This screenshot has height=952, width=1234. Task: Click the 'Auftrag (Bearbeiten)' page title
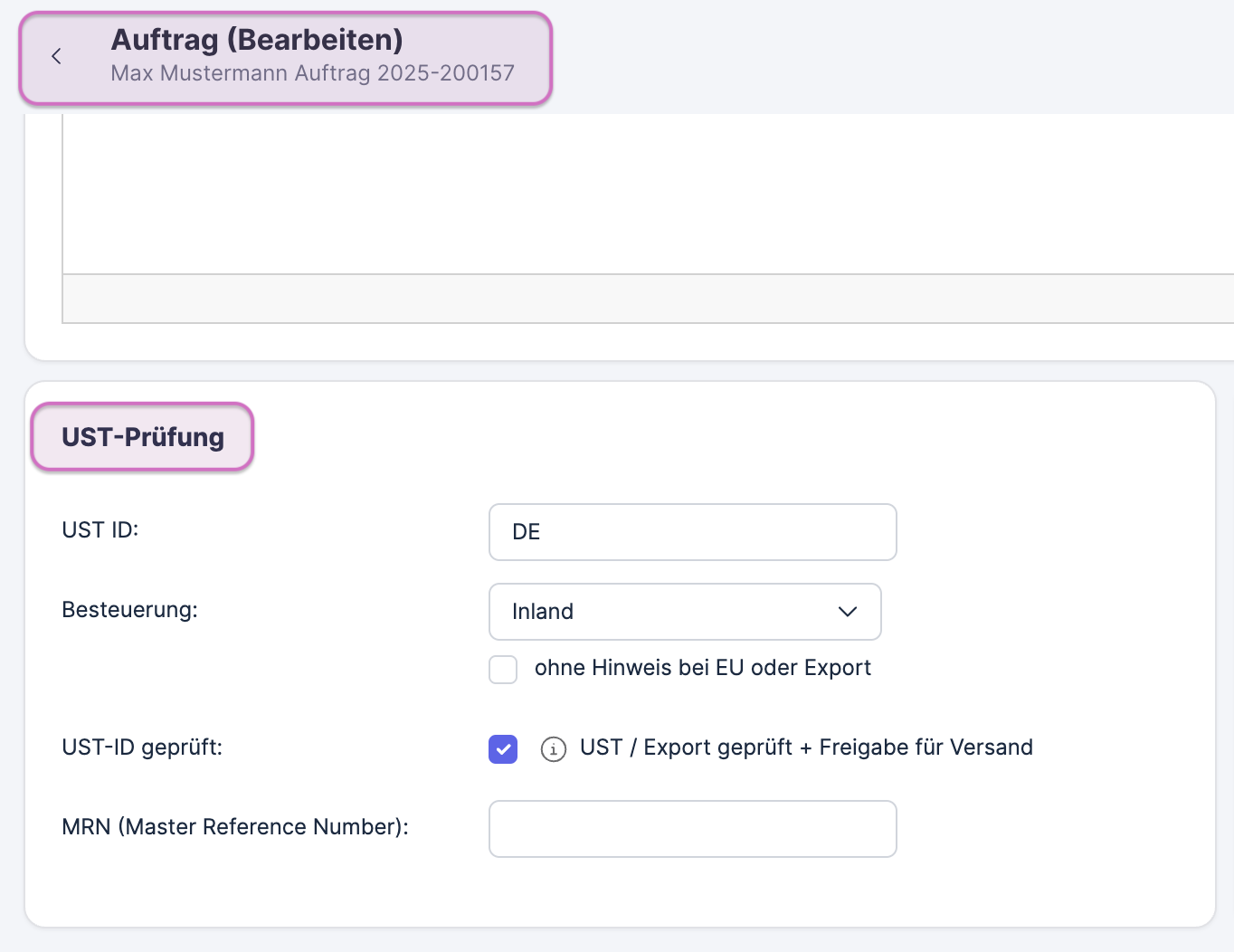pyautogui.click(x=257, y=40)
